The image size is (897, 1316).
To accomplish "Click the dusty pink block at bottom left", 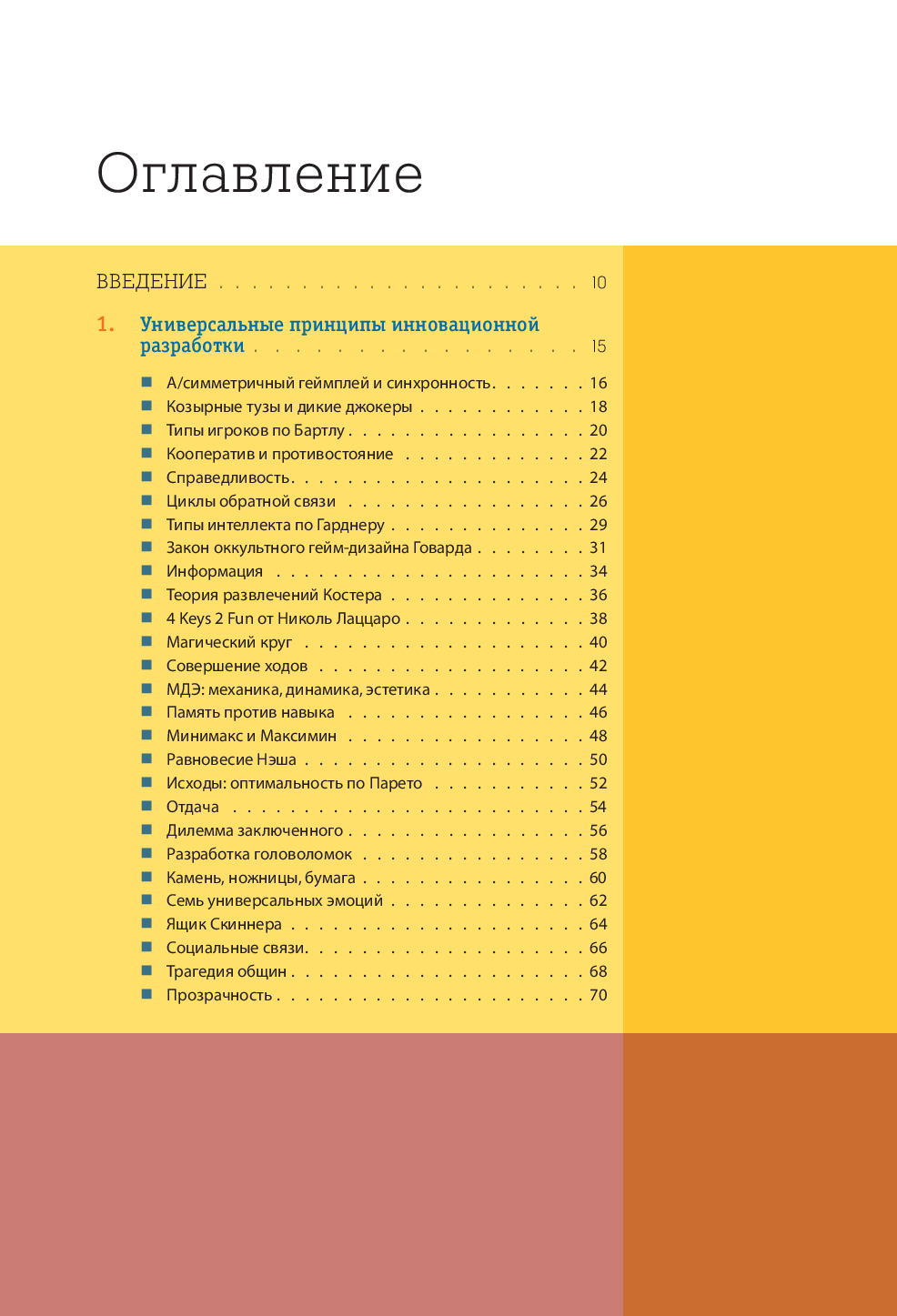I will (311, 1173).
